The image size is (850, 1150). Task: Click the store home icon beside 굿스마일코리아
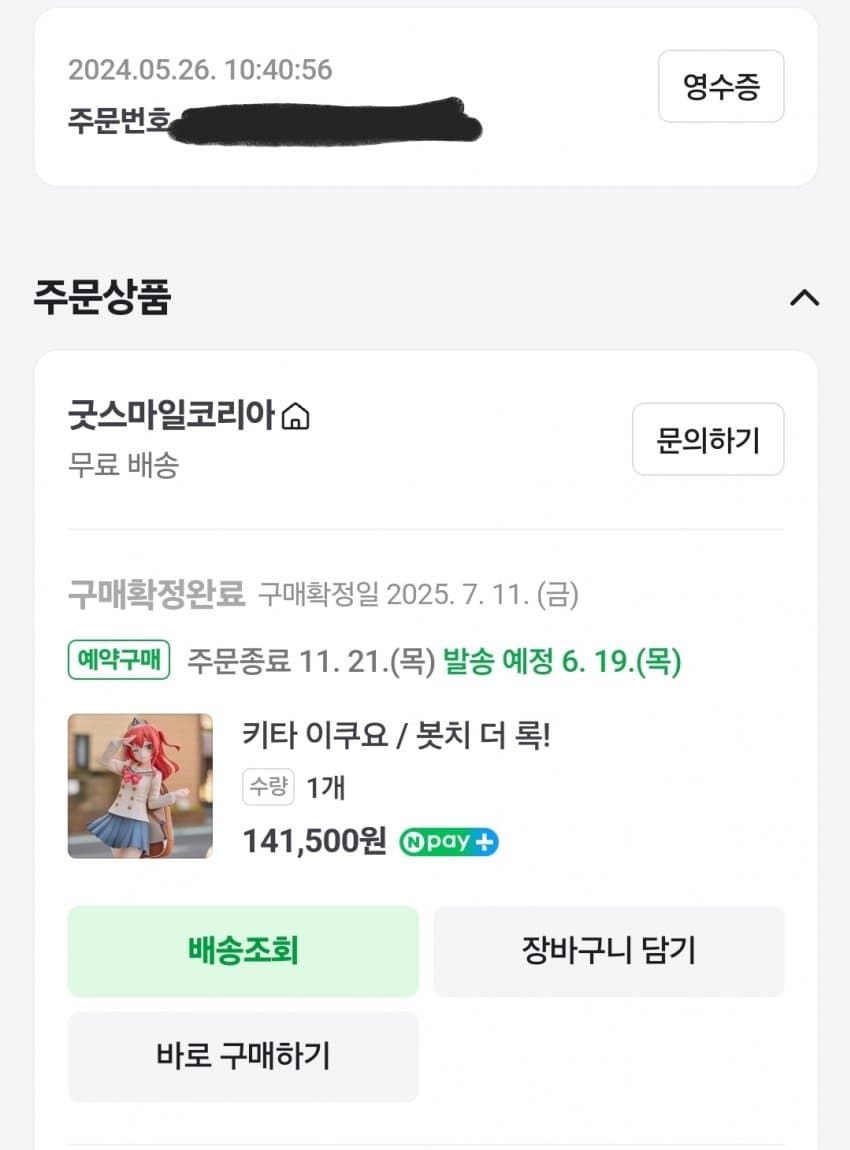pyautogui.click(x=296, y=416)
